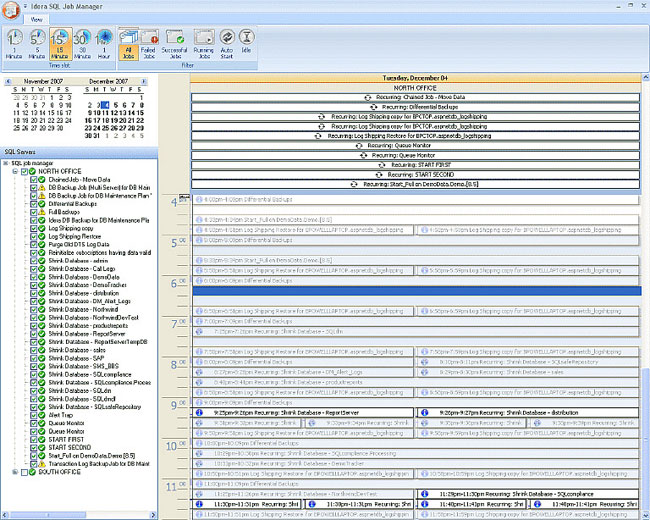Click green status icon of NORTH OFFICE

click(x=32, y=171)
